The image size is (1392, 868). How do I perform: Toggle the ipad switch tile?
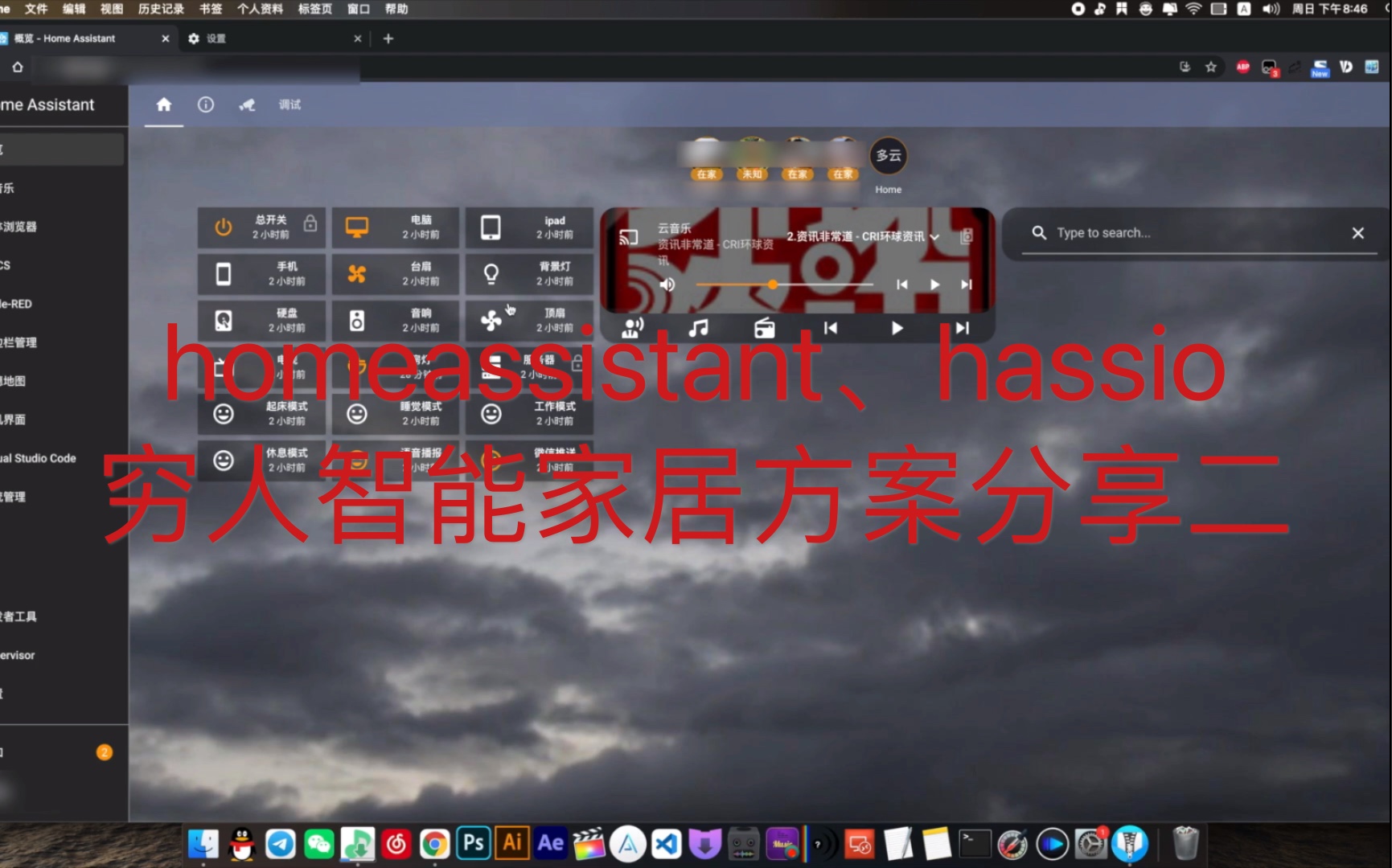pos(529,227)
